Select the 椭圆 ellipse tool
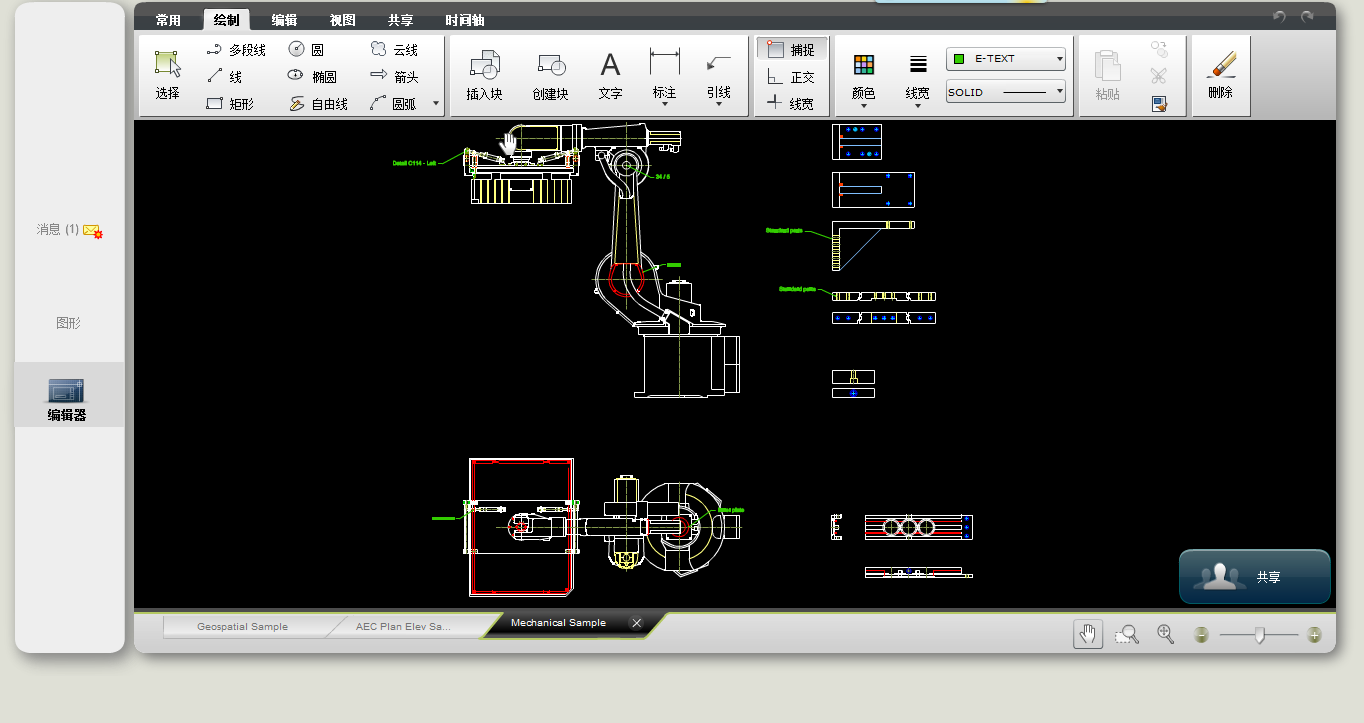The width and height of the screenshot is (1364, 723). [x=311, y=76]
